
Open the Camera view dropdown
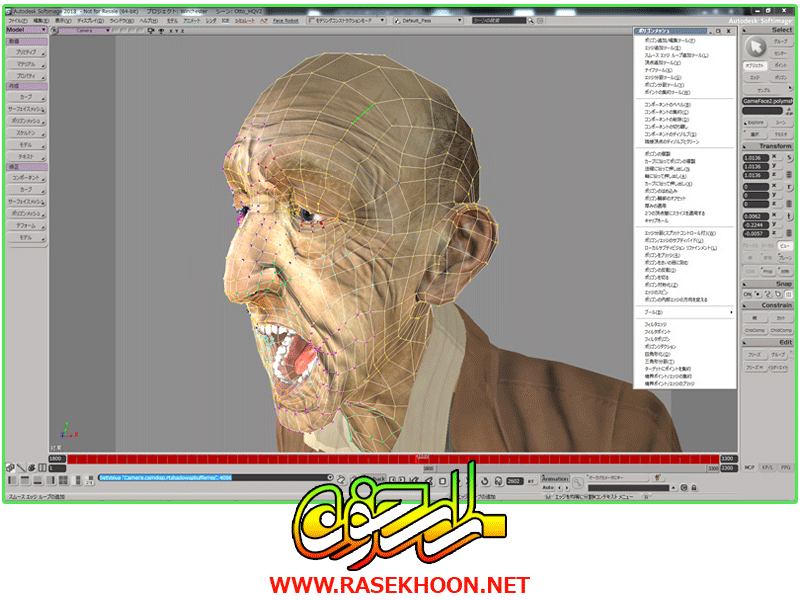pyautogui.click(x=85, y=31)
